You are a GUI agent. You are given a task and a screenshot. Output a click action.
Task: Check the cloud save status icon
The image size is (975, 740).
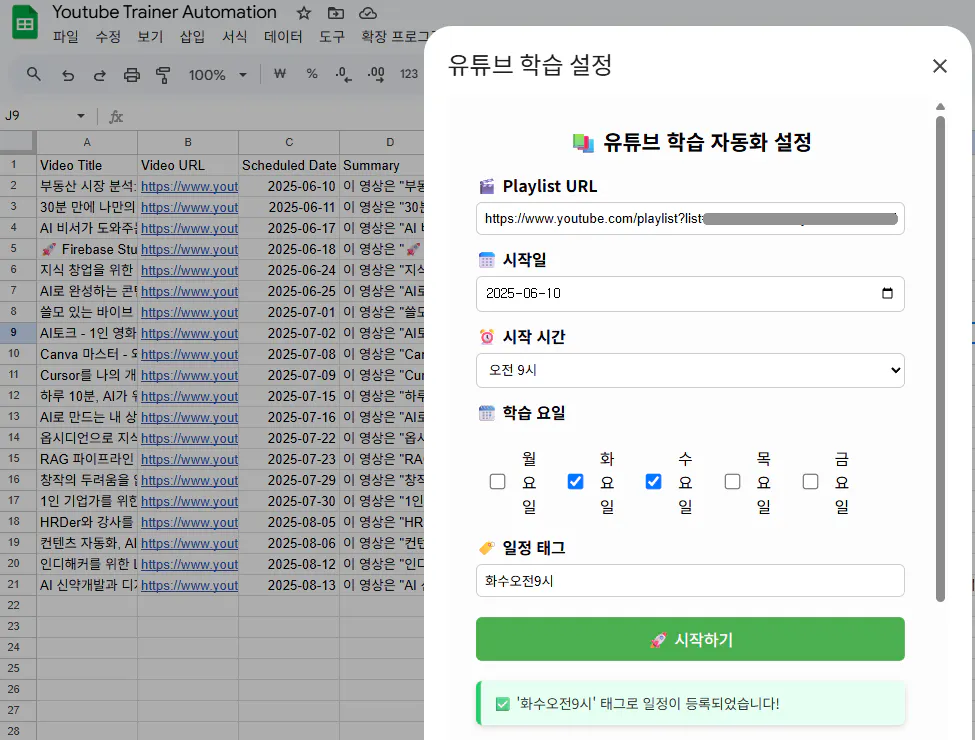point(368,13)
